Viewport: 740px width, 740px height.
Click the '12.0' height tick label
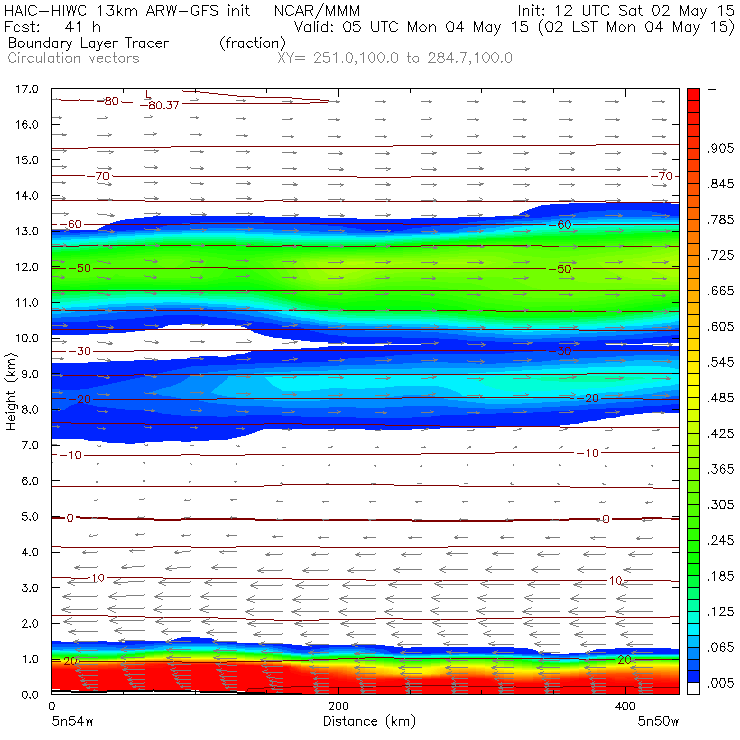(27, 267)
